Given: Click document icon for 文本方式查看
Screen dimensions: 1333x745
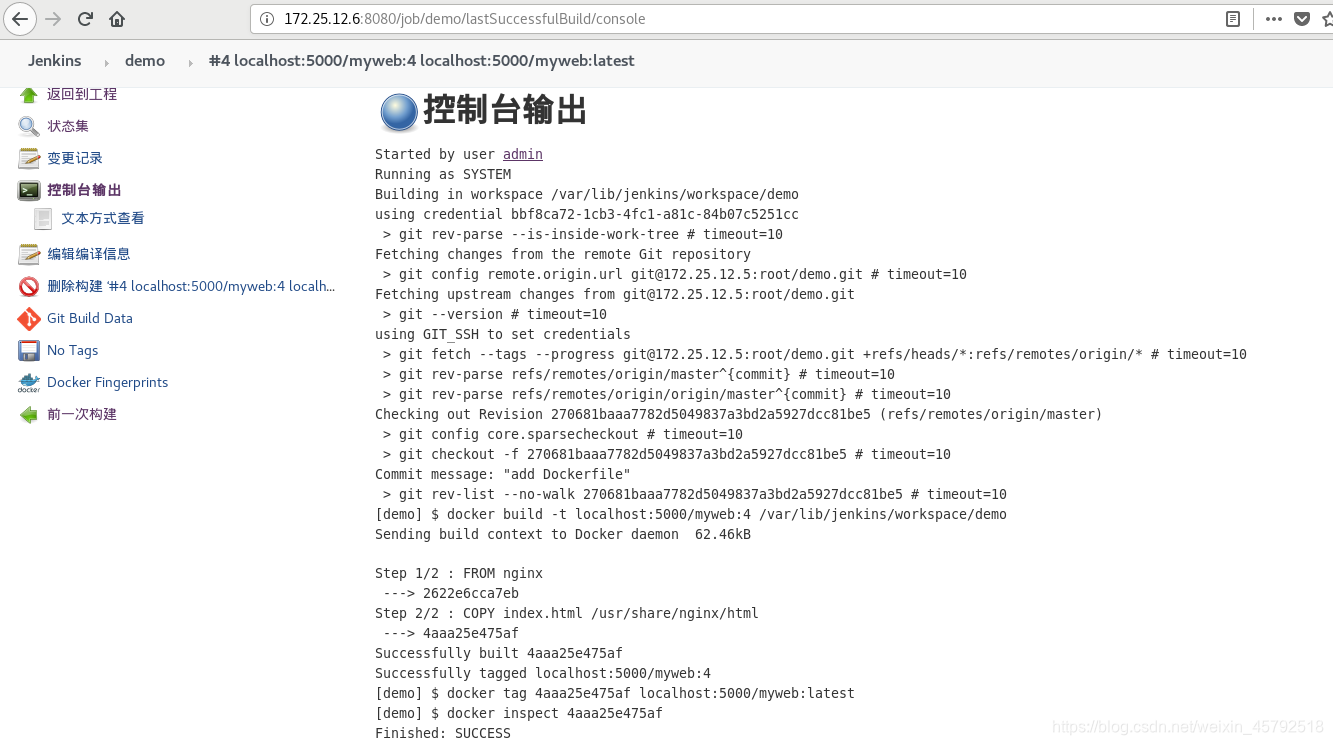Looking at the screenshot, I should tap(43, 218).
